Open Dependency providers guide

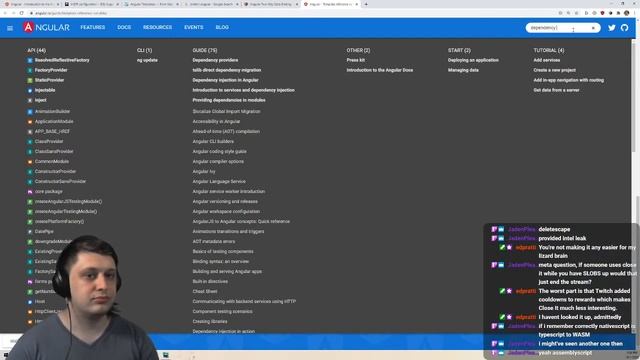(215, 60)
